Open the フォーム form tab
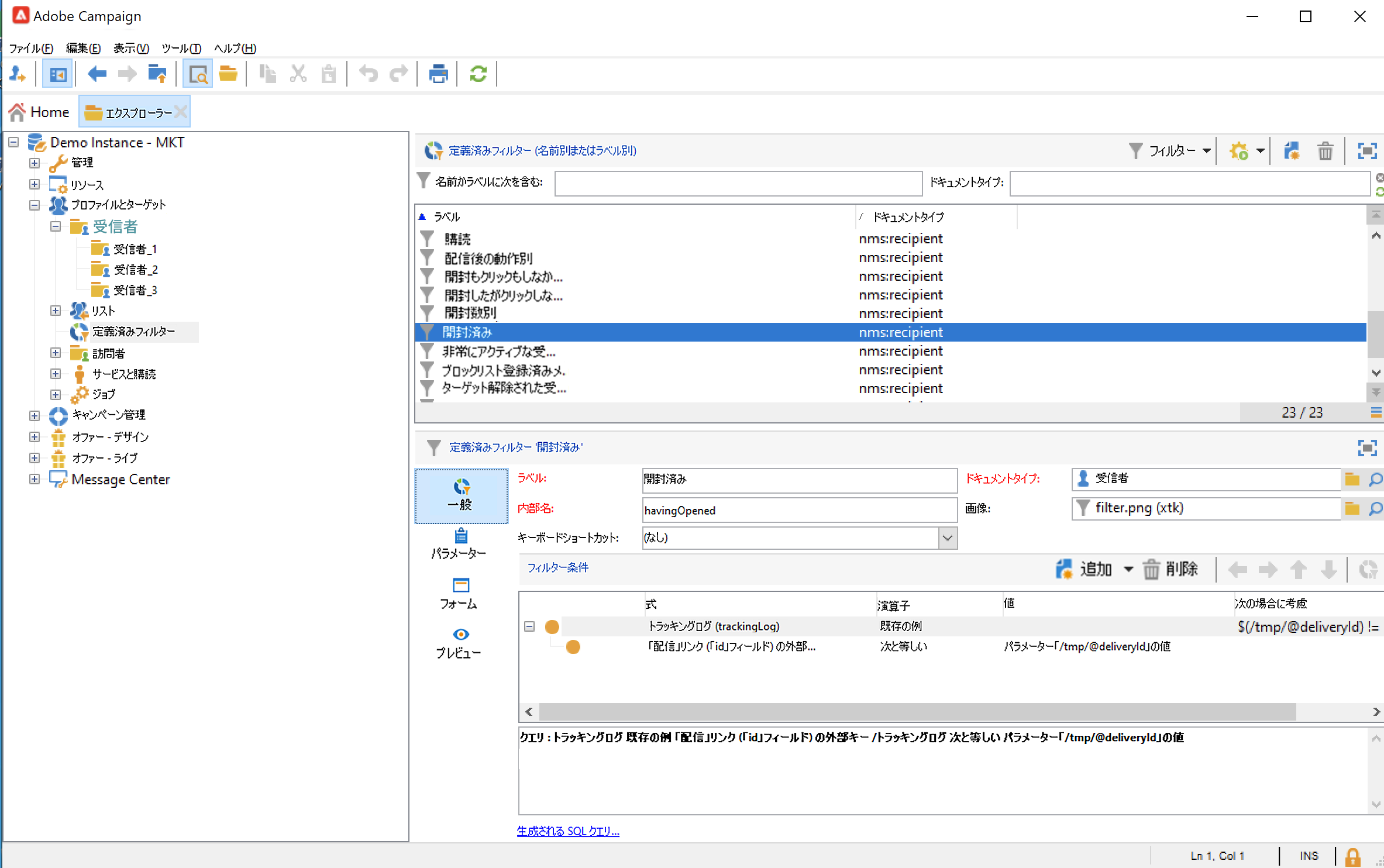1384x868 pixels. pyautogui.click(x=460, y=593)
